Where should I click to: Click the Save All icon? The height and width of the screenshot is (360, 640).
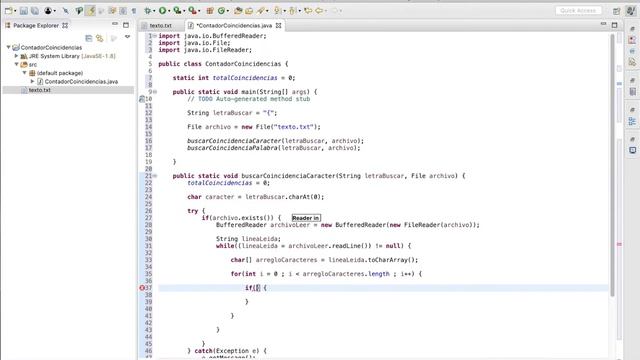click(x=35, y=11)
